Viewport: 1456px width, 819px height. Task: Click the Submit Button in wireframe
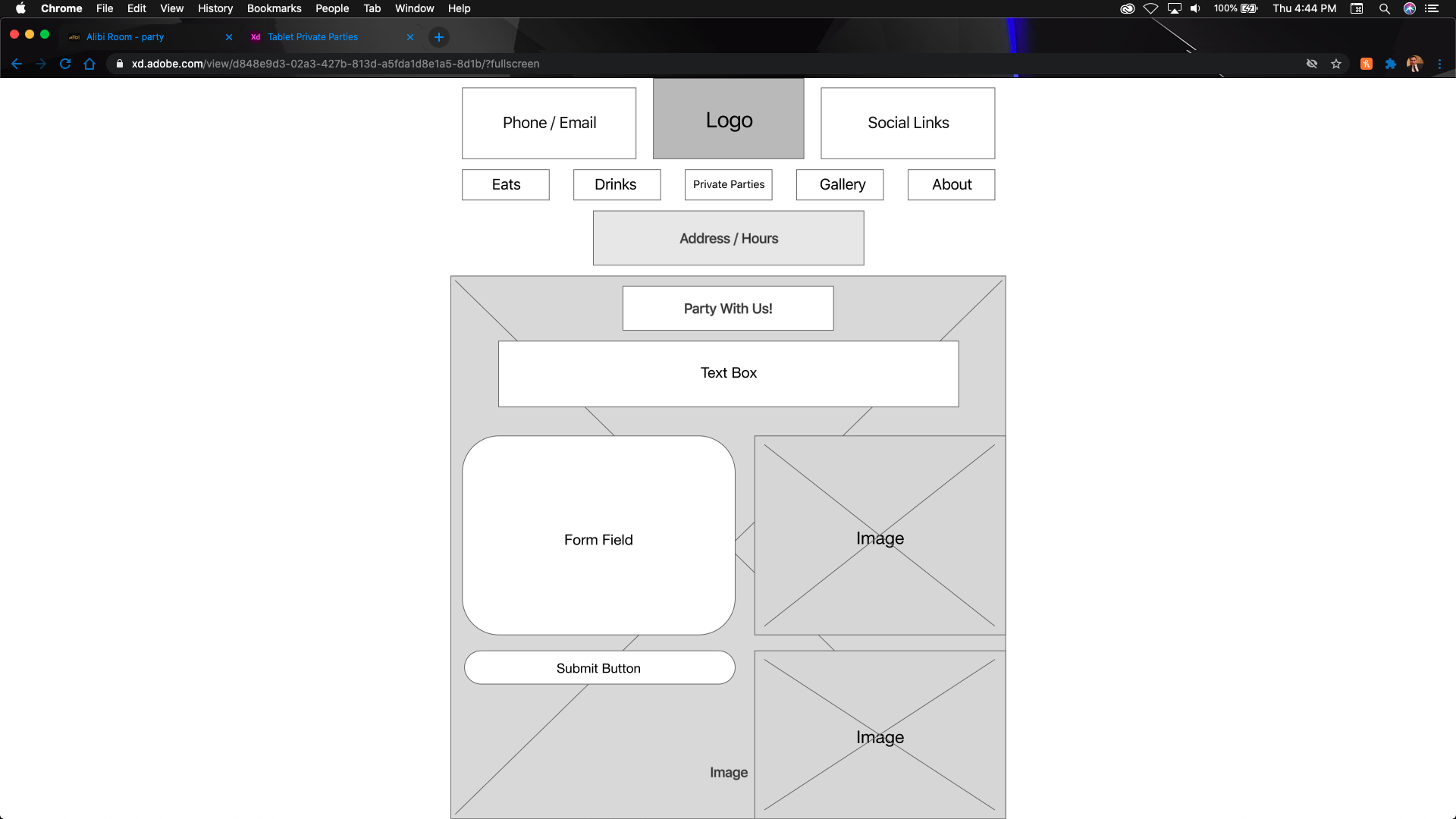(x=599, y=668)
